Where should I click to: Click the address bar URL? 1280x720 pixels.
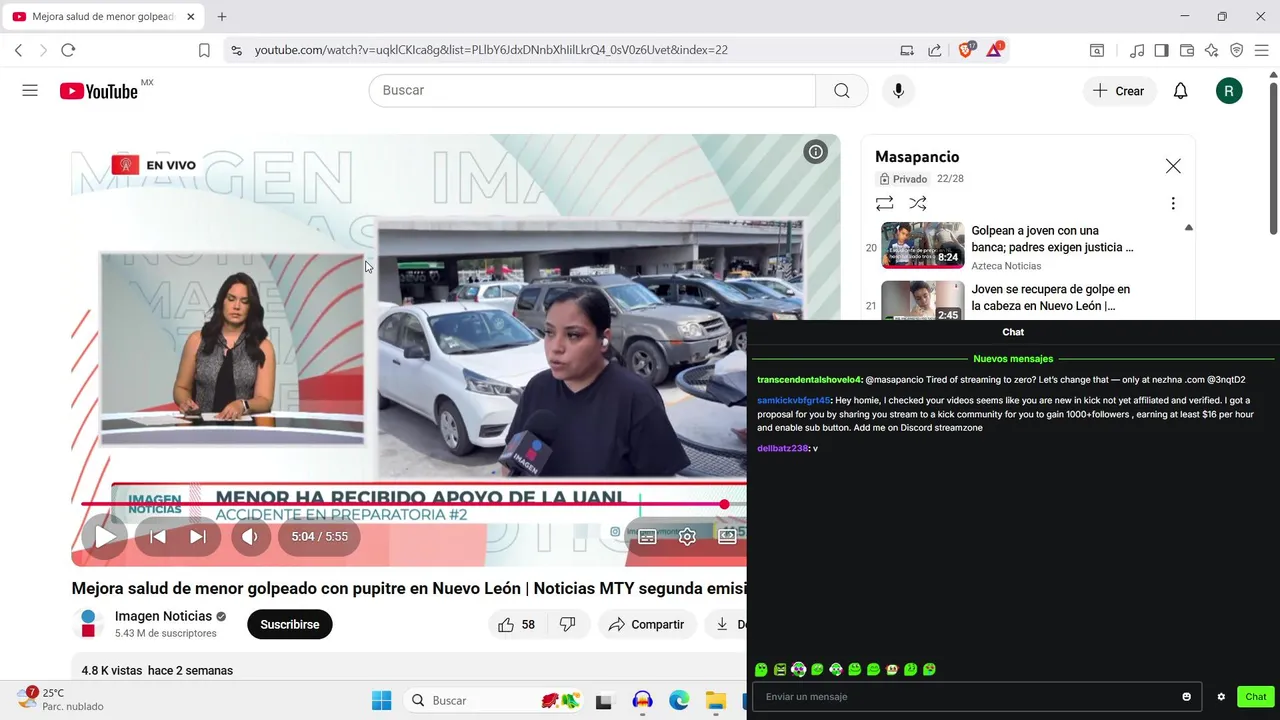491,50
